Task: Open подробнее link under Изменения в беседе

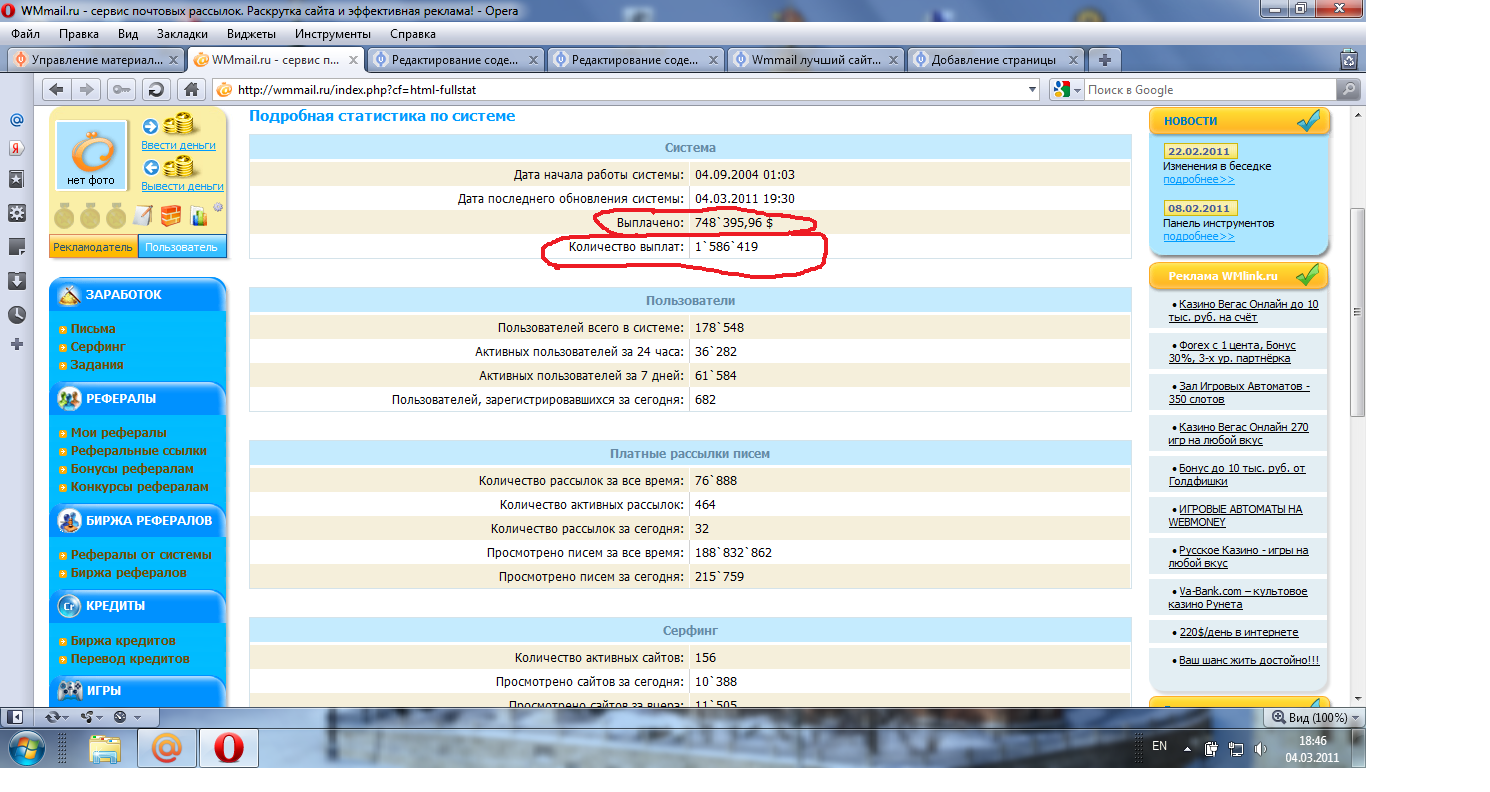Action: [x=1198, y=180]
